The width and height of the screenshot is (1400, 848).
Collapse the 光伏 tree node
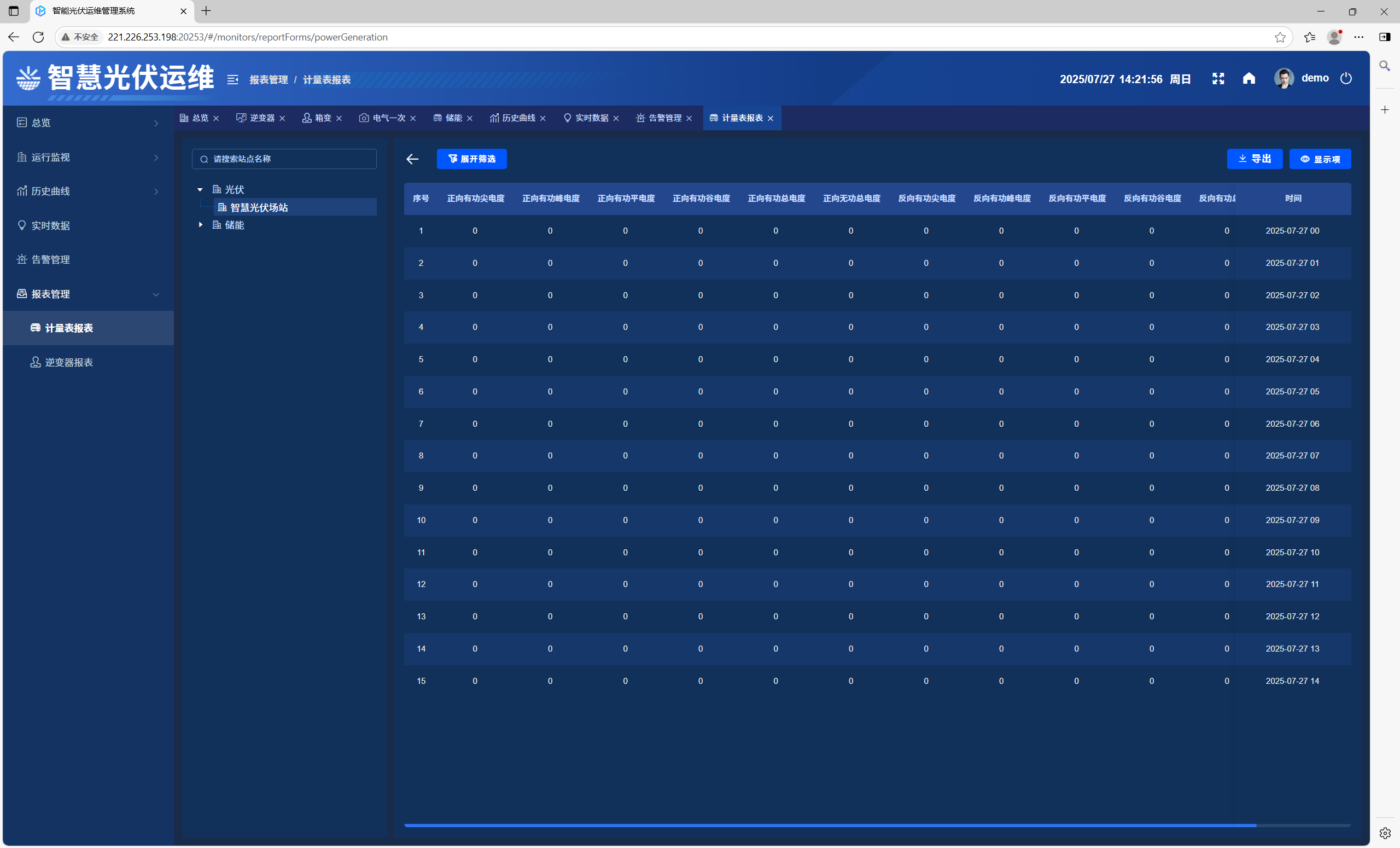200,190
